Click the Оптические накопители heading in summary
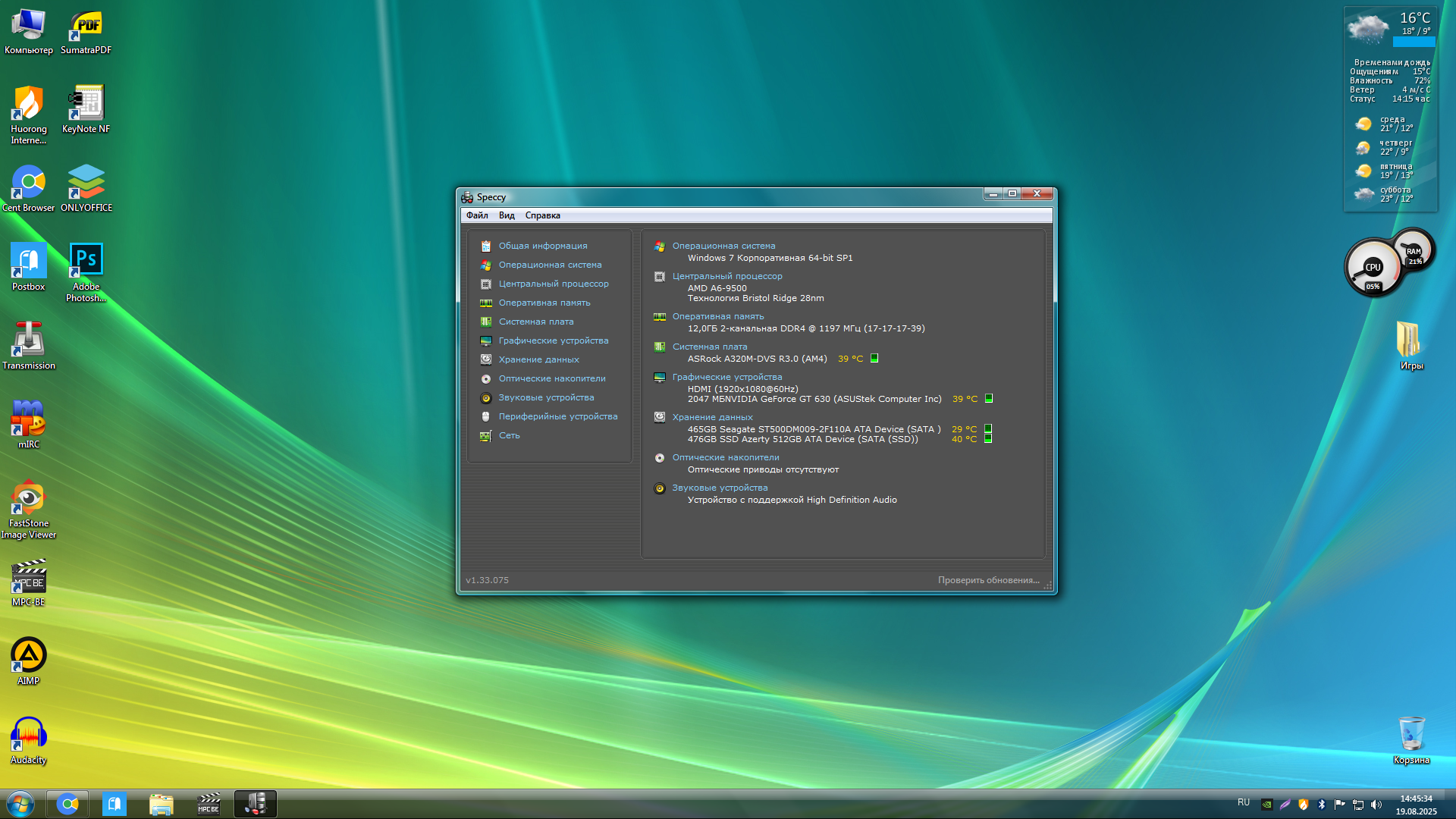The height and width of the screenshot is (819, 1456). (725, 457)
